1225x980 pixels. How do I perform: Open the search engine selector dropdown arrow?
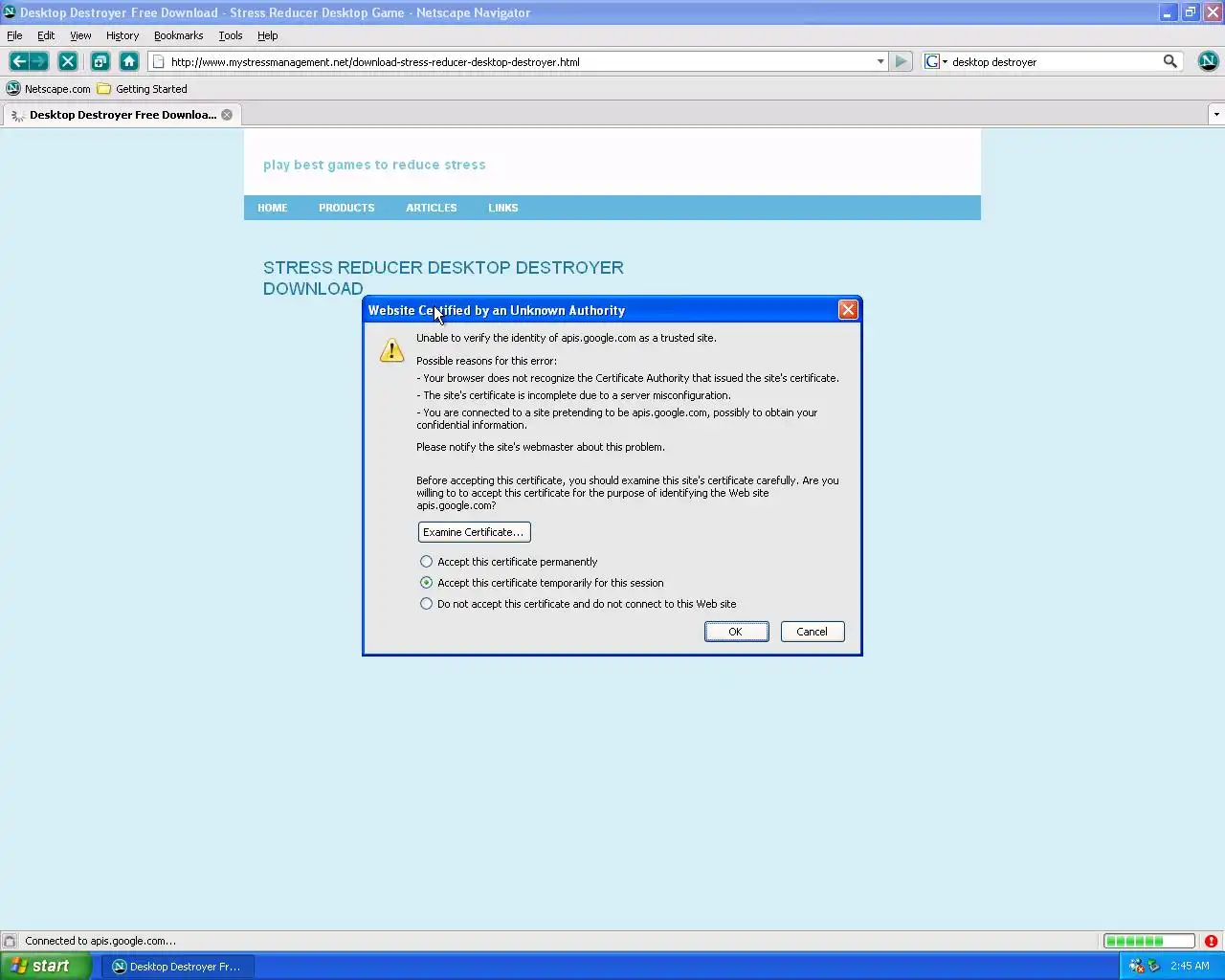tap(945, 62)
